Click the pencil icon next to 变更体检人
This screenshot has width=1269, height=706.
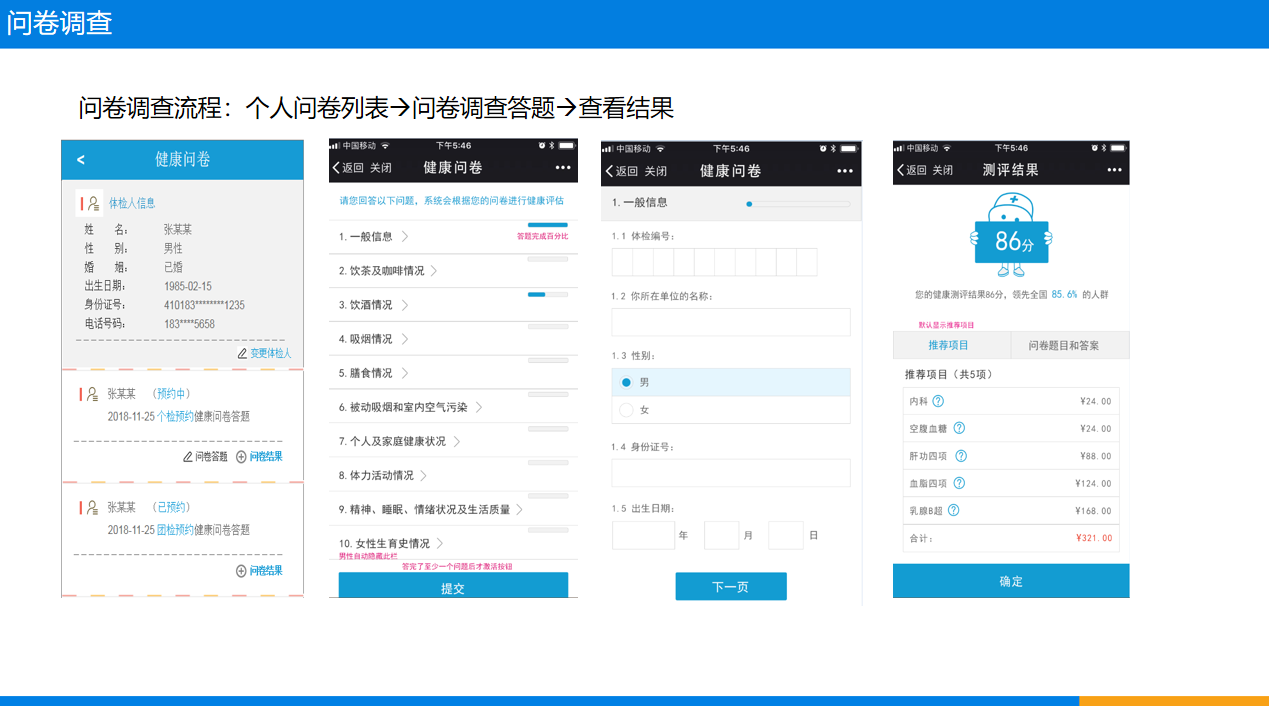242,353
